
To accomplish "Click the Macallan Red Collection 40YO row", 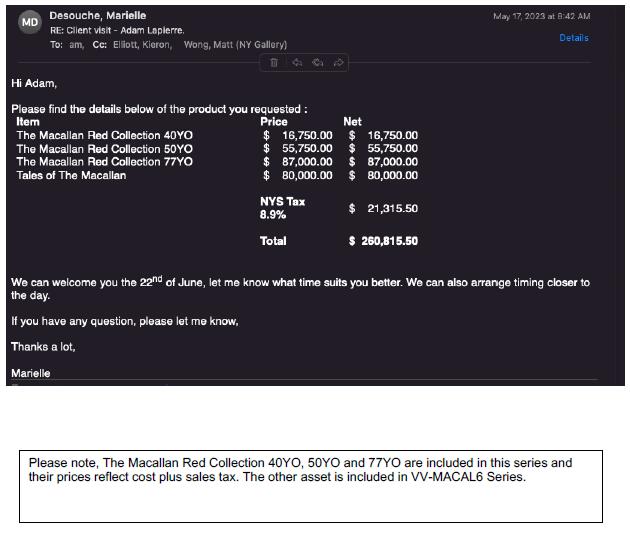I will (105, 135).
